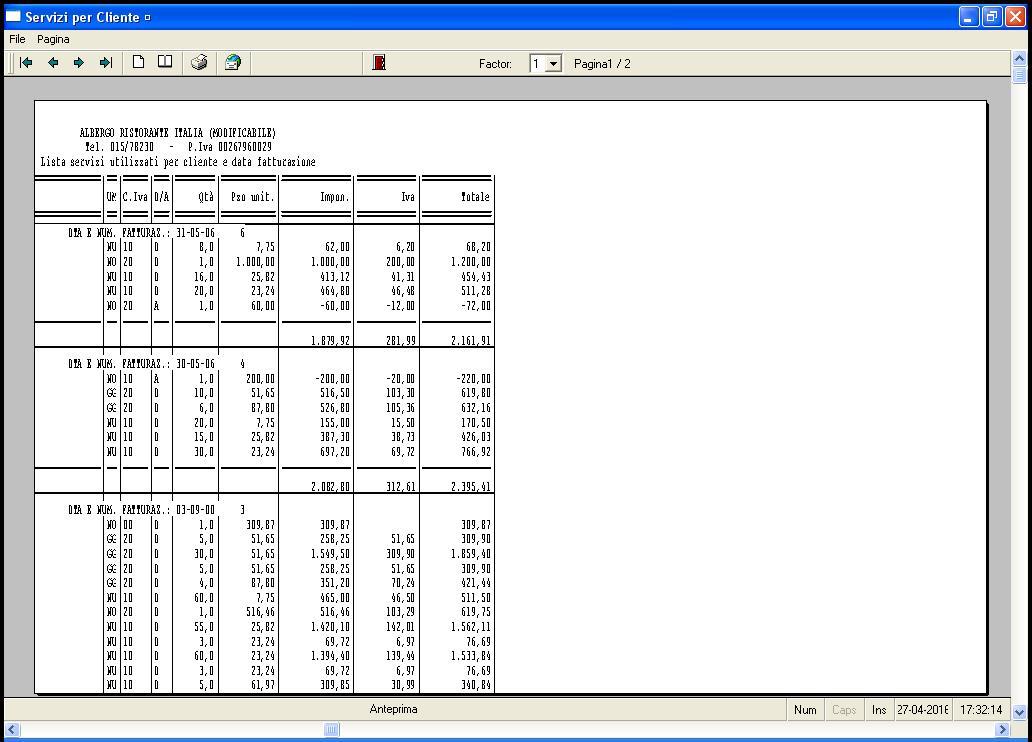This screenshot has width=1032, height=742.
Task: Click the cell value 1.200,00
Action: point(471,262)
